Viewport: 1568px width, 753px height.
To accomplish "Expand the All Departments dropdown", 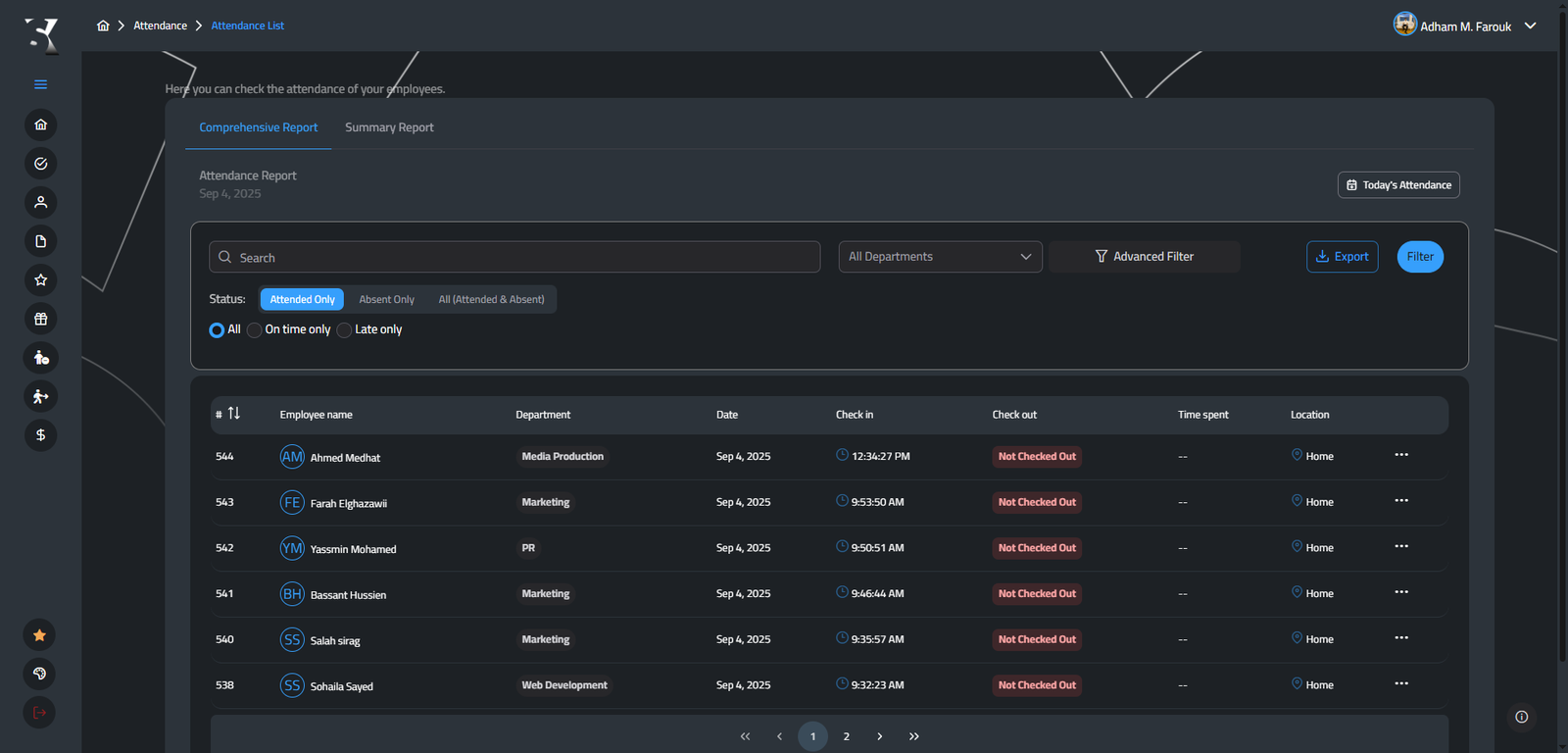I will click(939, 257).
